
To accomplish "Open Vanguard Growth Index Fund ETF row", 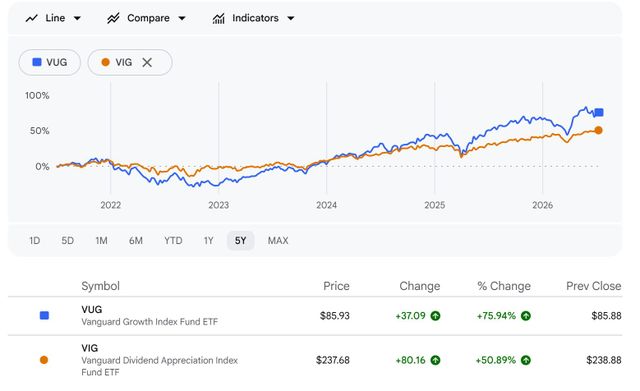I will point(315,316).
